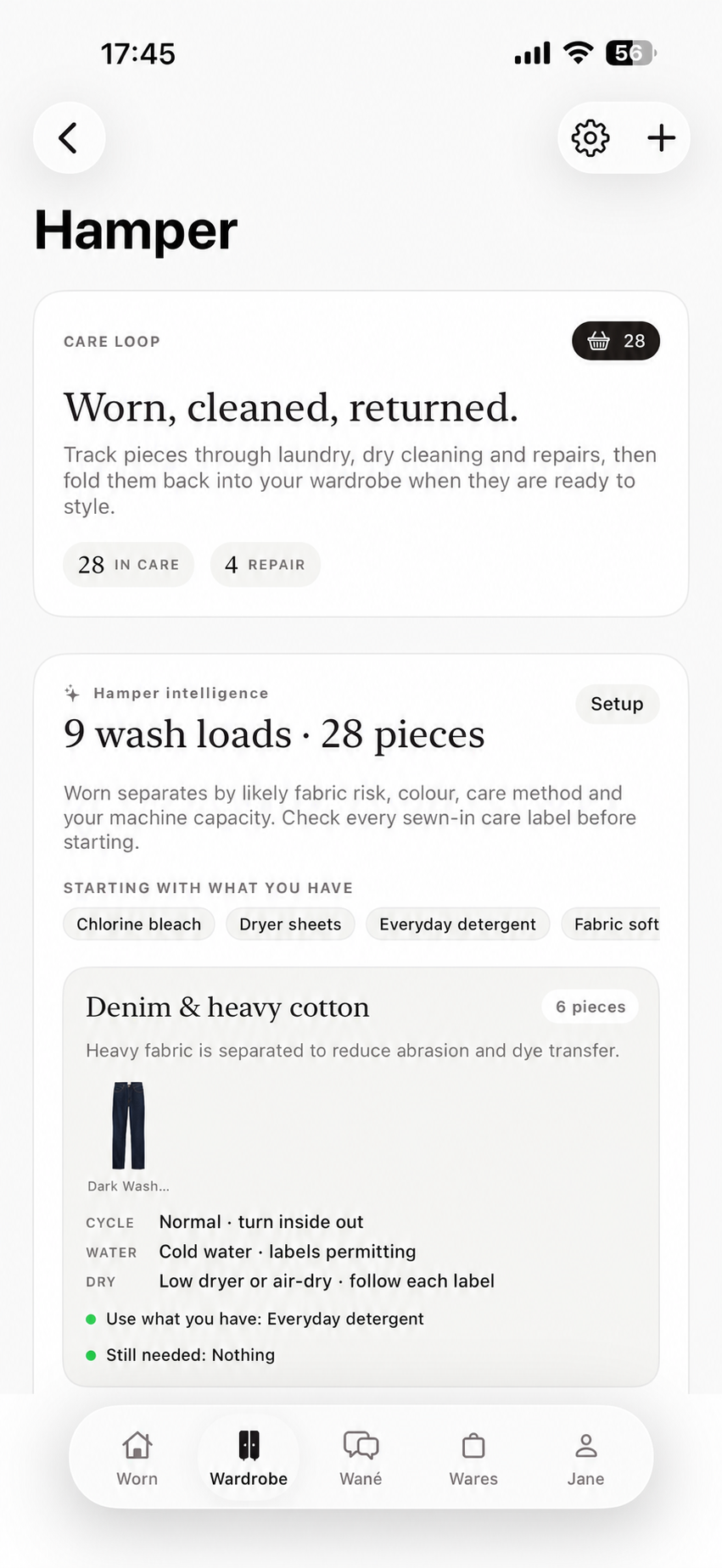Open the Worn home tab
The image size is (722, 1568).
point(137,1458)
